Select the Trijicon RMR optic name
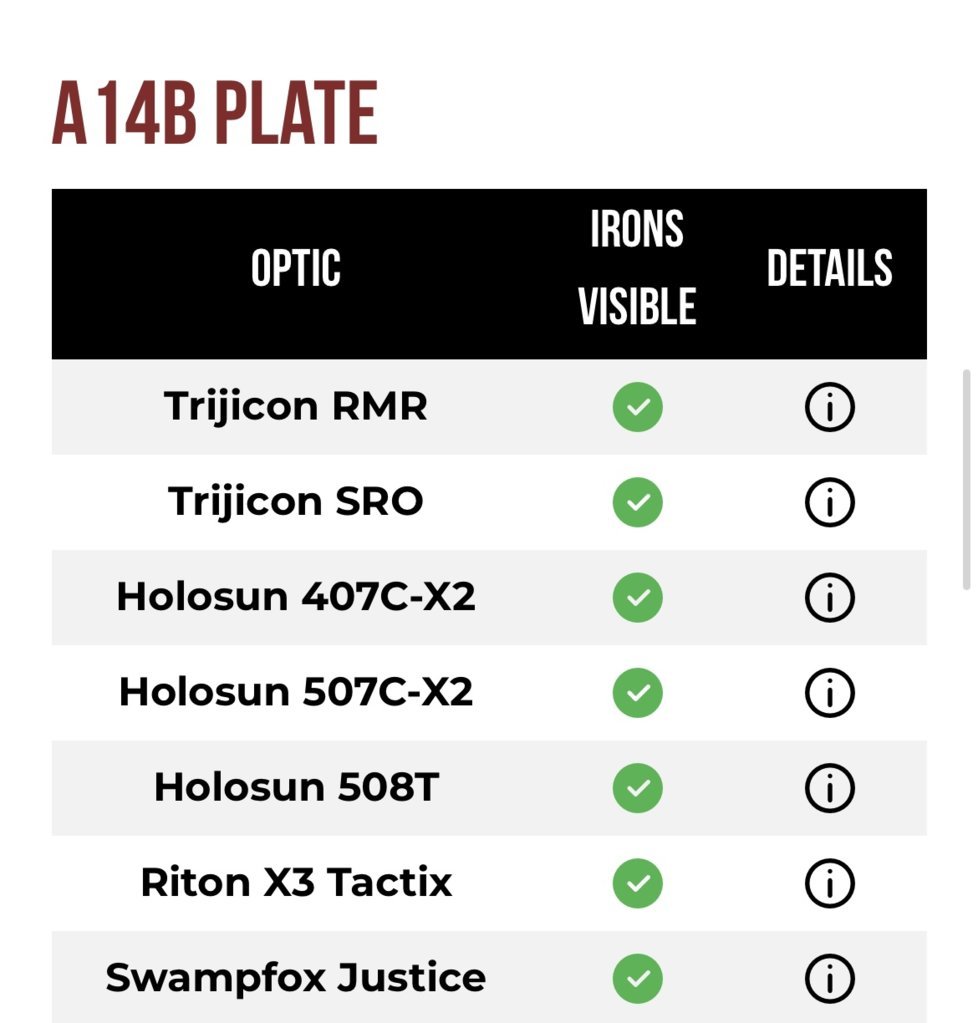This screenshot has height=1023, width=978. point(296,407)
